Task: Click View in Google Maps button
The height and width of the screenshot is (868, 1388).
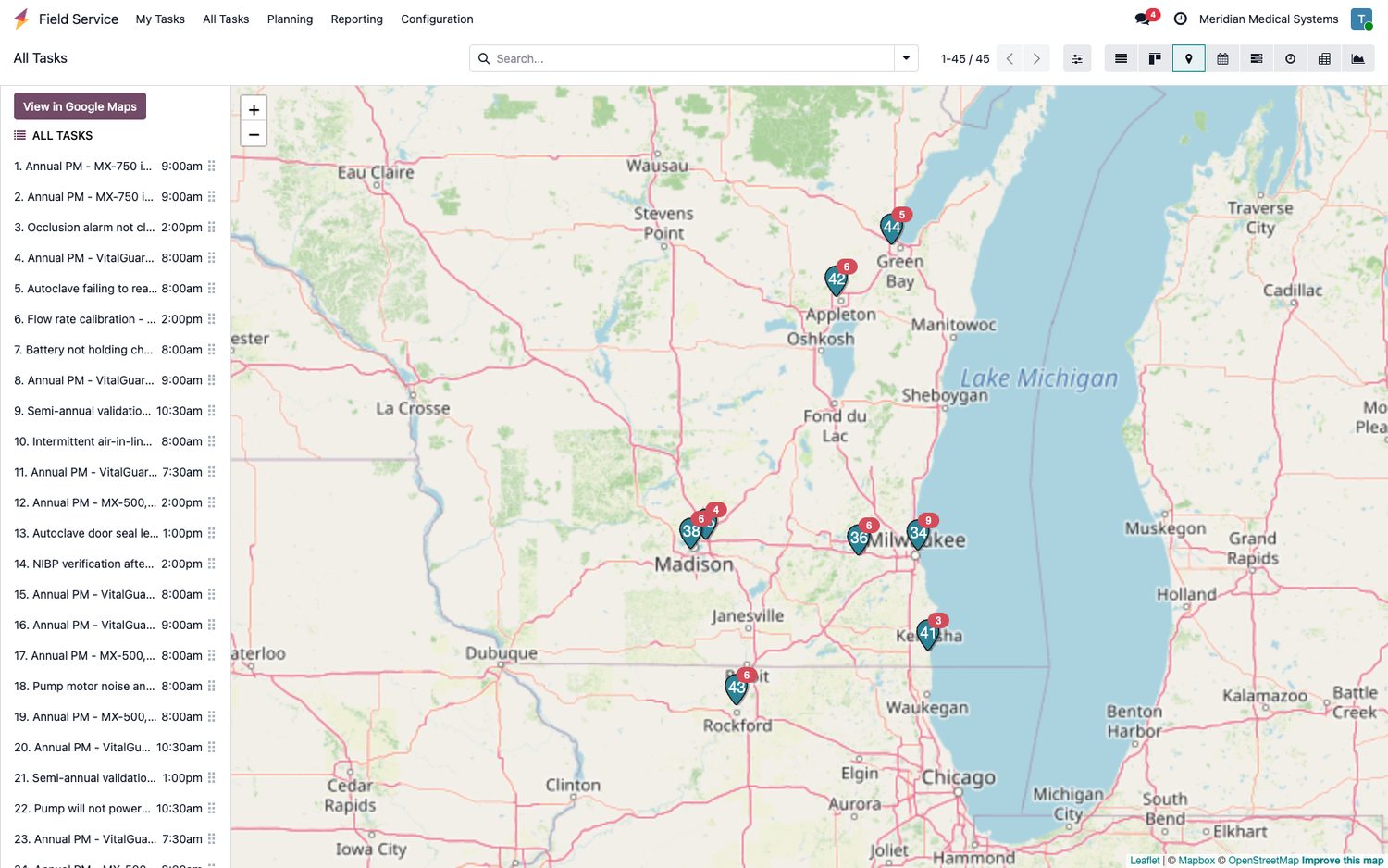Action: 80,106
